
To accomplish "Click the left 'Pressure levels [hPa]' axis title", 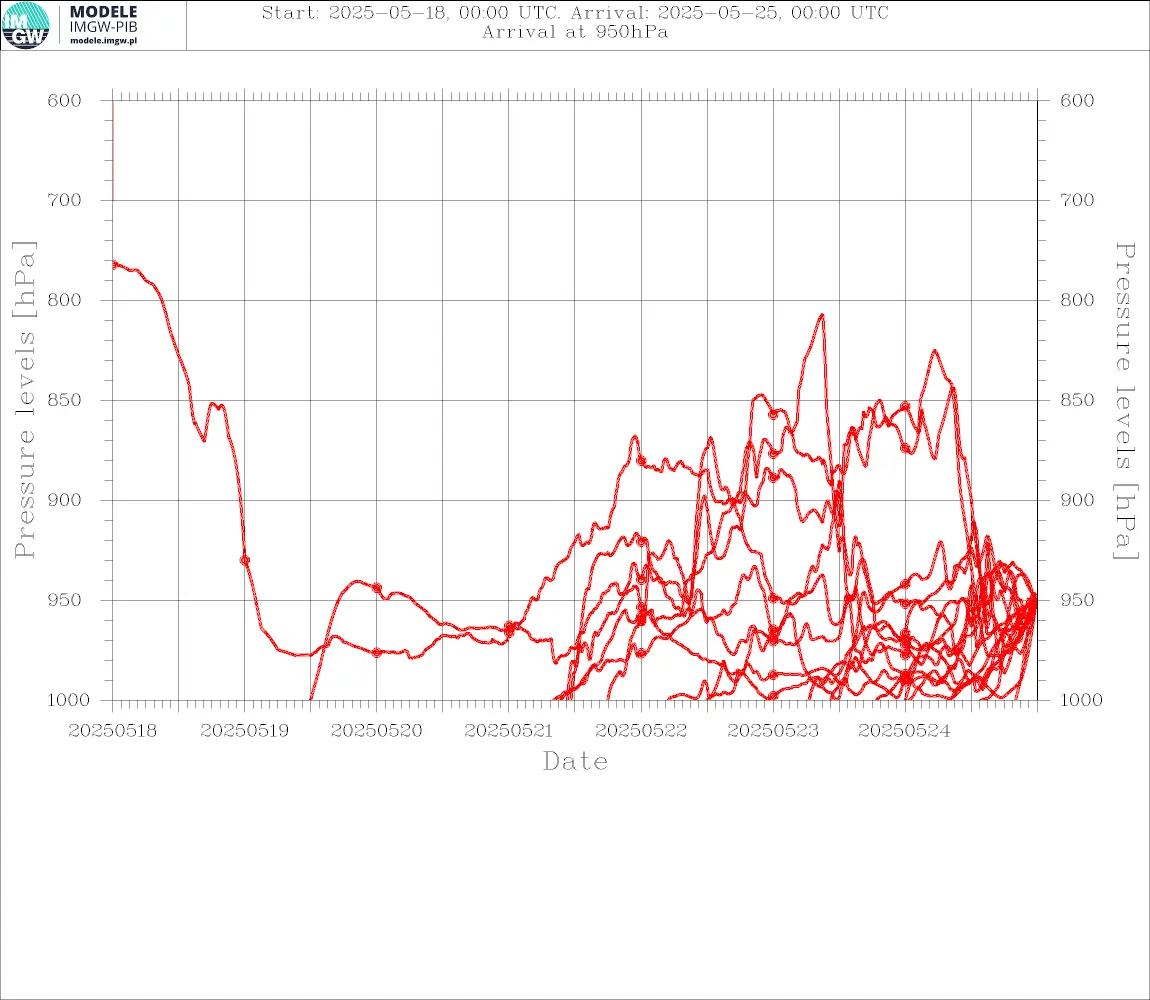I will coord(24,400).
